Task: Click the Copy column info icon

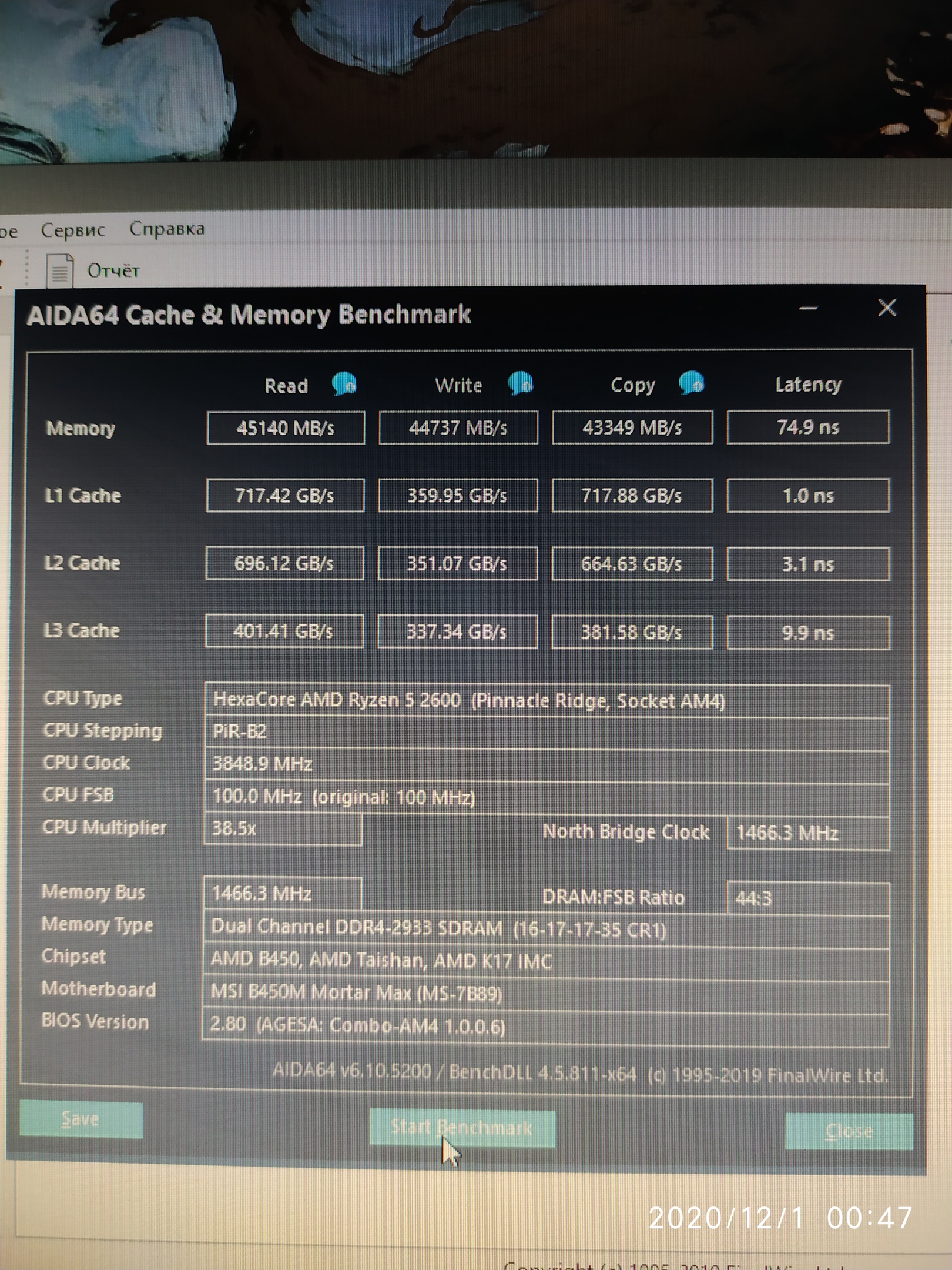Action: [692, 382]
